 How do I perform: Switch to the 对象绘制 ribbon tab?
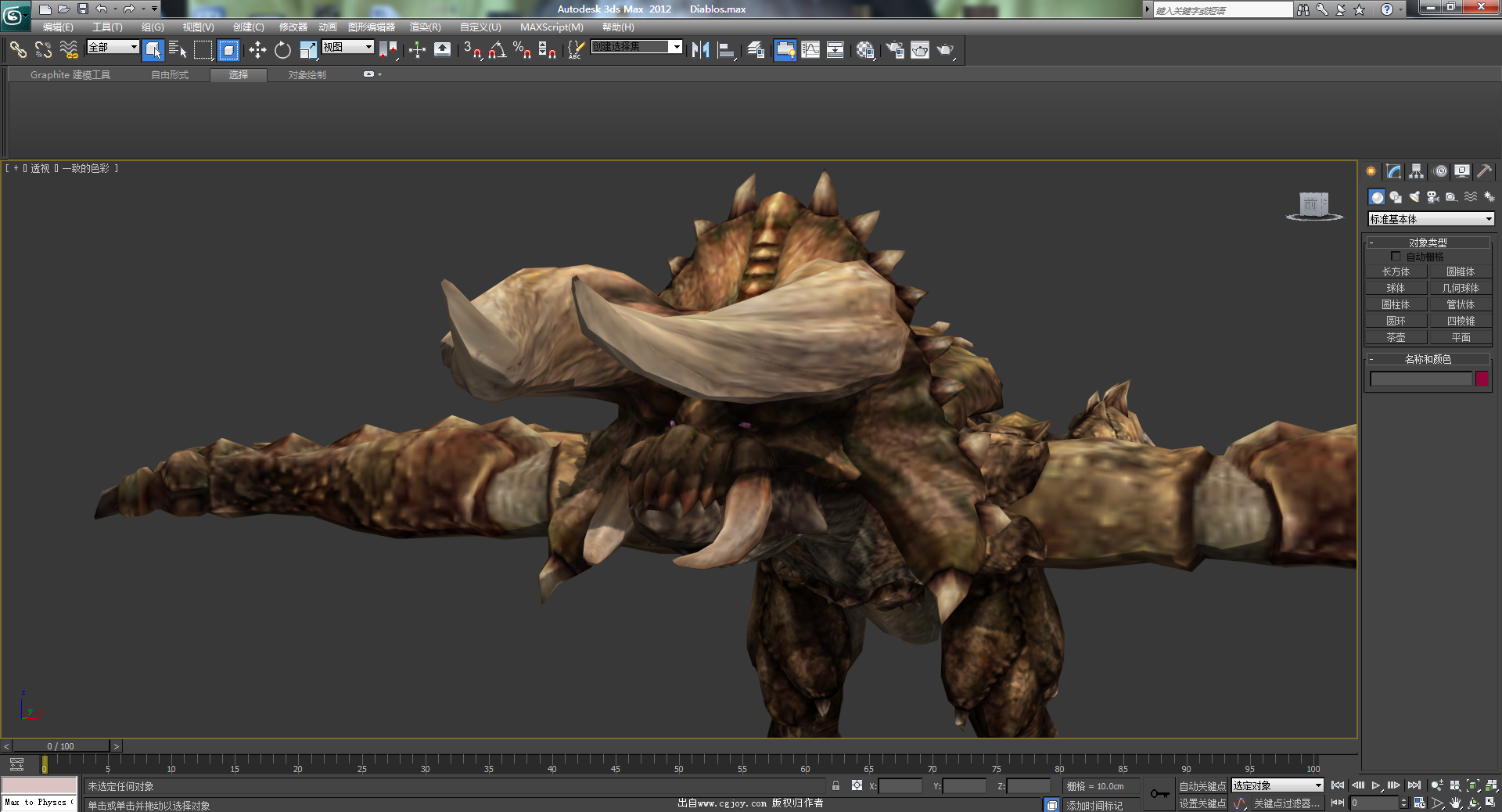307,75
